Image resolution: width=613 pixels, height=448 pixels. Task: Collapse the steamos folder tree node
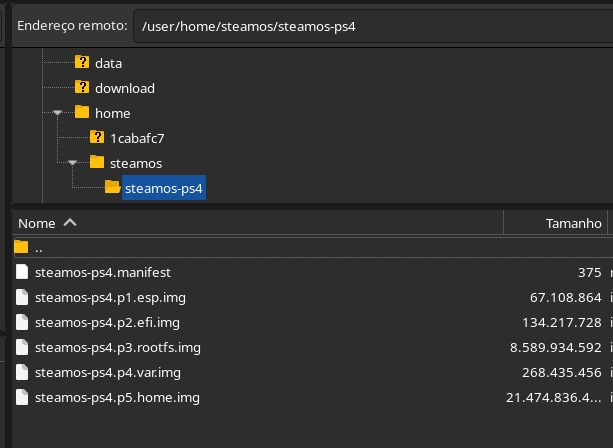click(x=72, y=163)
